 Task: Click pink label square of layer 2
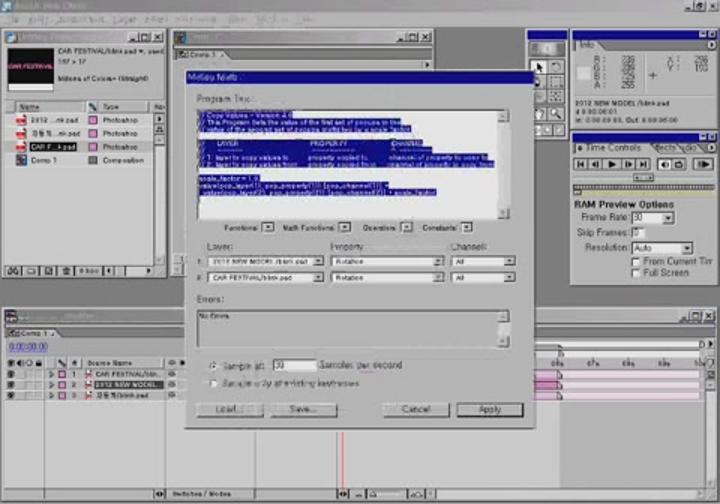click(62, 385)
